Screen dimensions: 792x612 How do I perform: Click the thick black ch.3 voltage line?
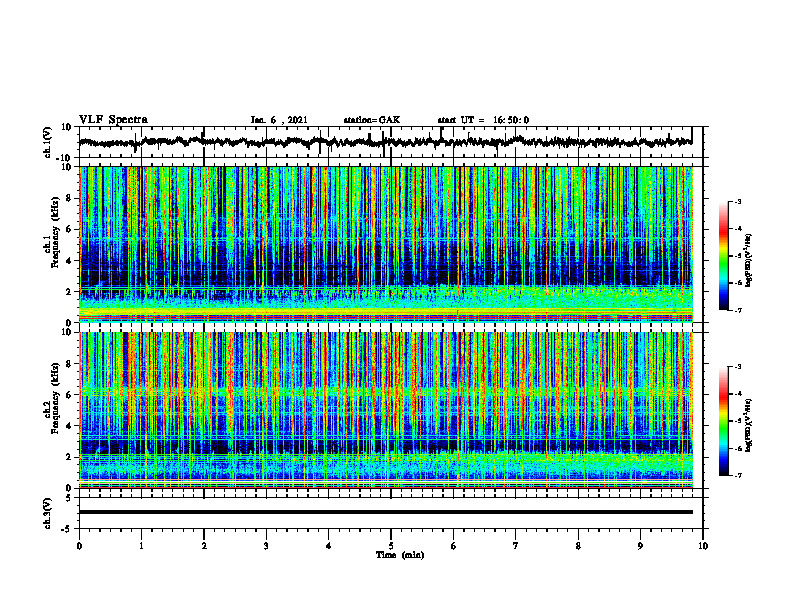[x=386, y=512]
